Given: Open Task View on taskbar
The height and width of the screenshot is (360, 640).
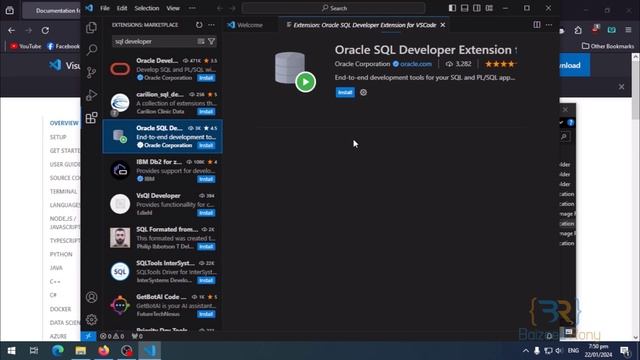Looking at the screenshot, I should point(34,351).
